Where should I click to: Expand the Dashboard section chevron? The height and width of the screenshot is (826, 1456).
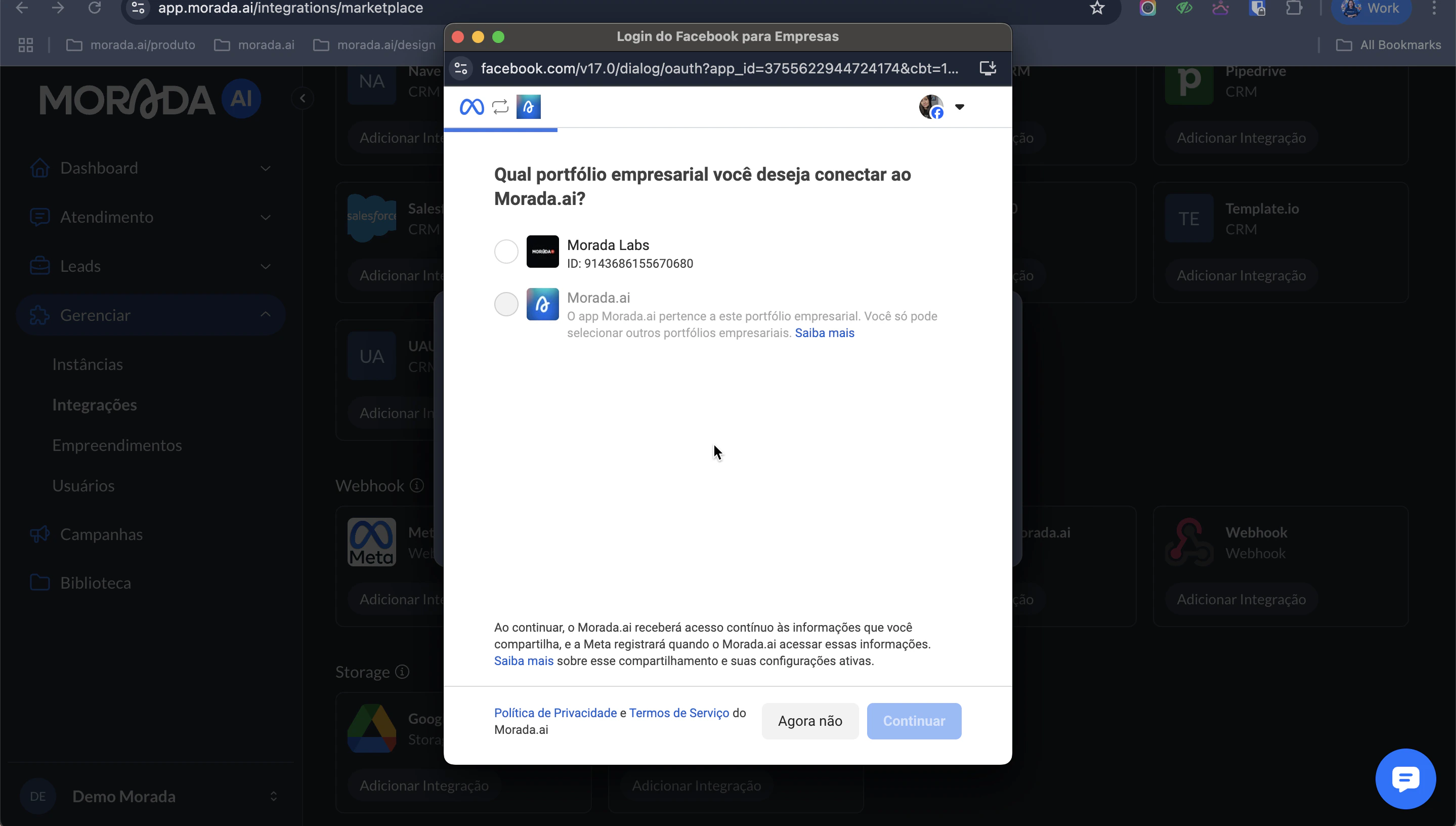tap(266, 168)
